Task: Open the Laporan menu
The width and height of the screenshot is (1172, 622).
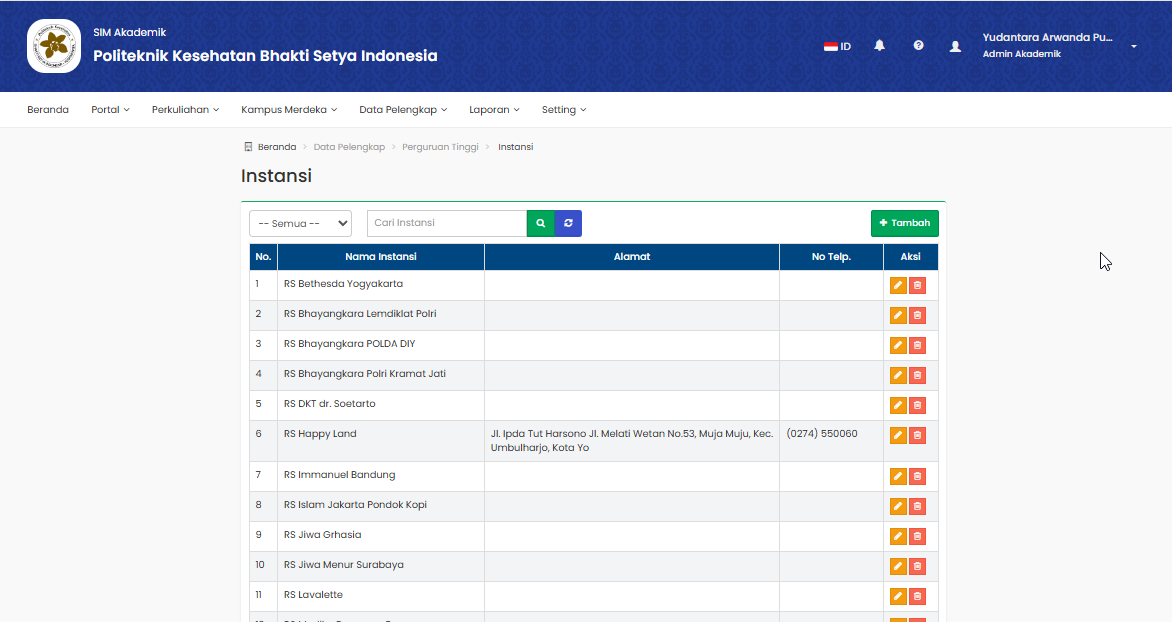Action: point(494,110)
